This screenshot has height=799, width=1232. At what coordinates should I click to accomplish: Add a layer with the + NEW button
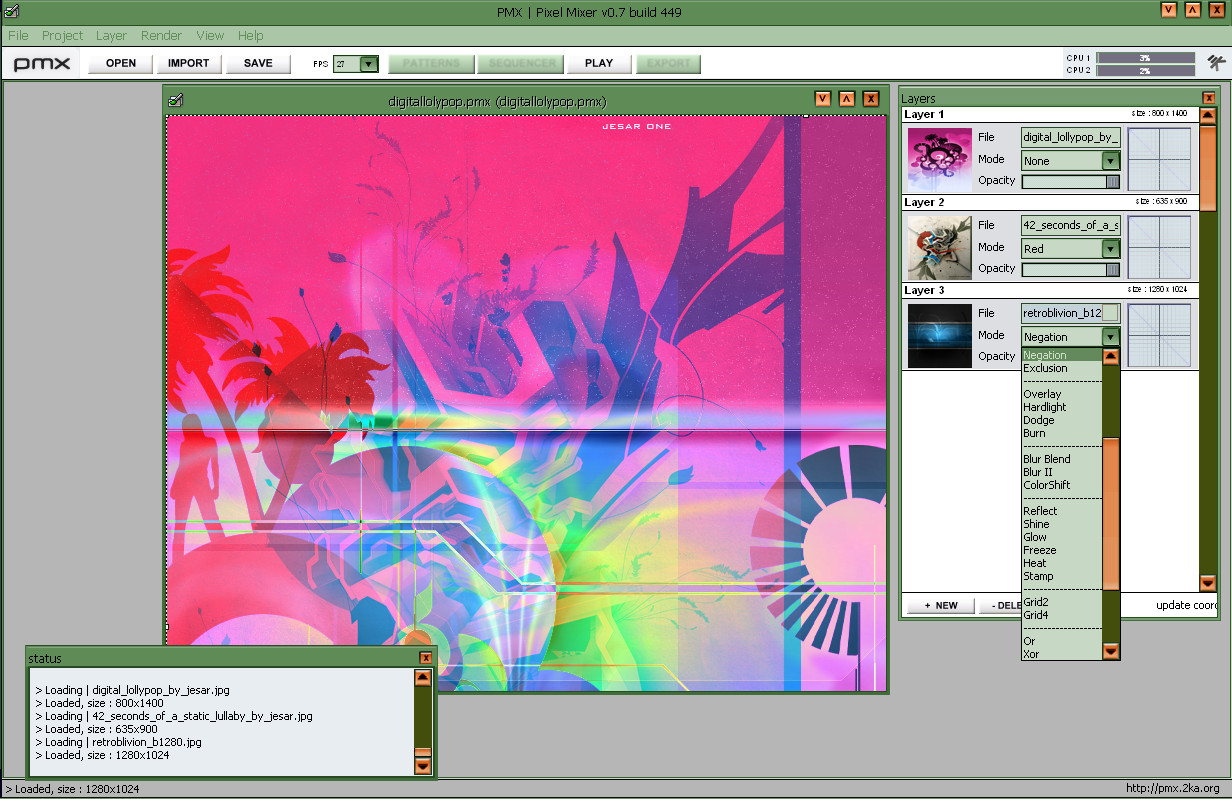[941, 605]
